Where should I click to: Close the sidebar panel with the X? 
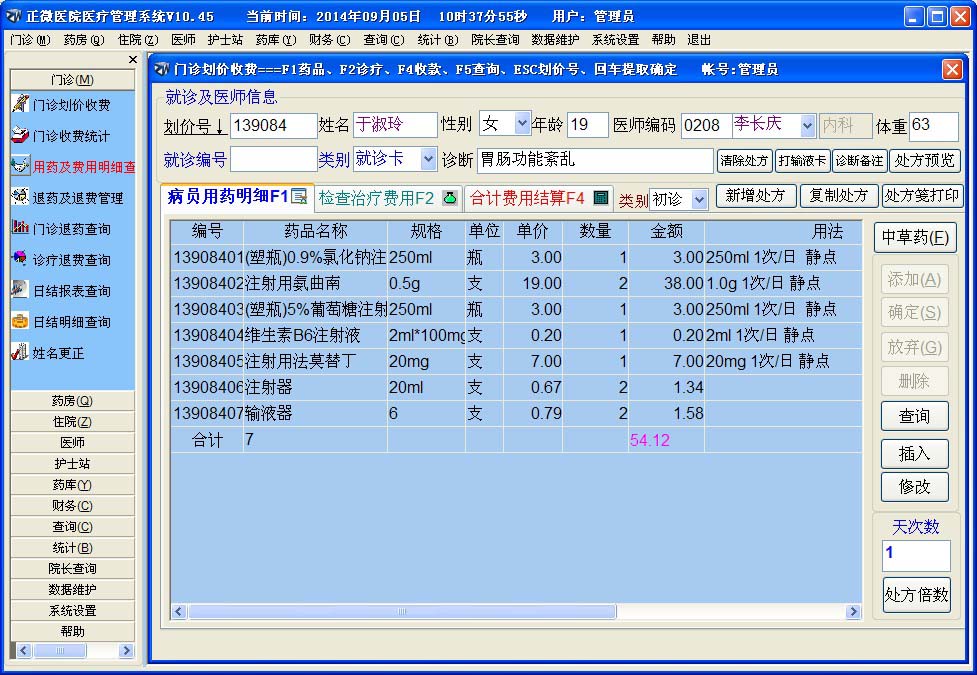click(133, 60)
